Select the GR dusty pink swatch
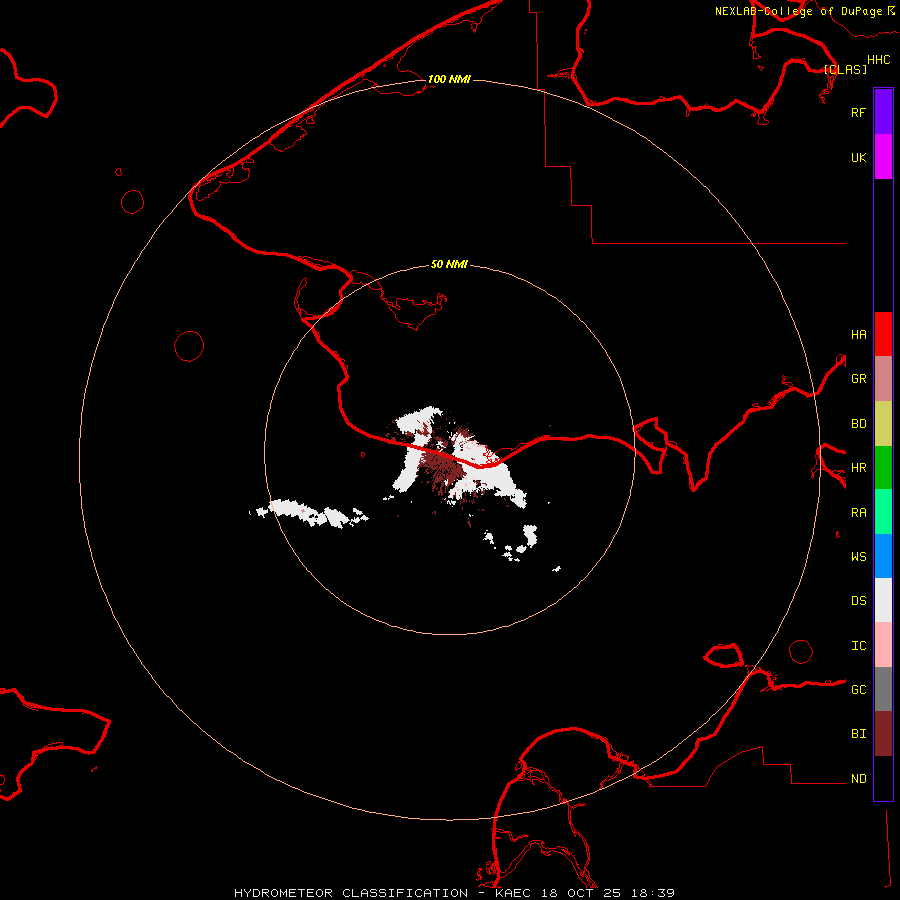 coord(883,379)
